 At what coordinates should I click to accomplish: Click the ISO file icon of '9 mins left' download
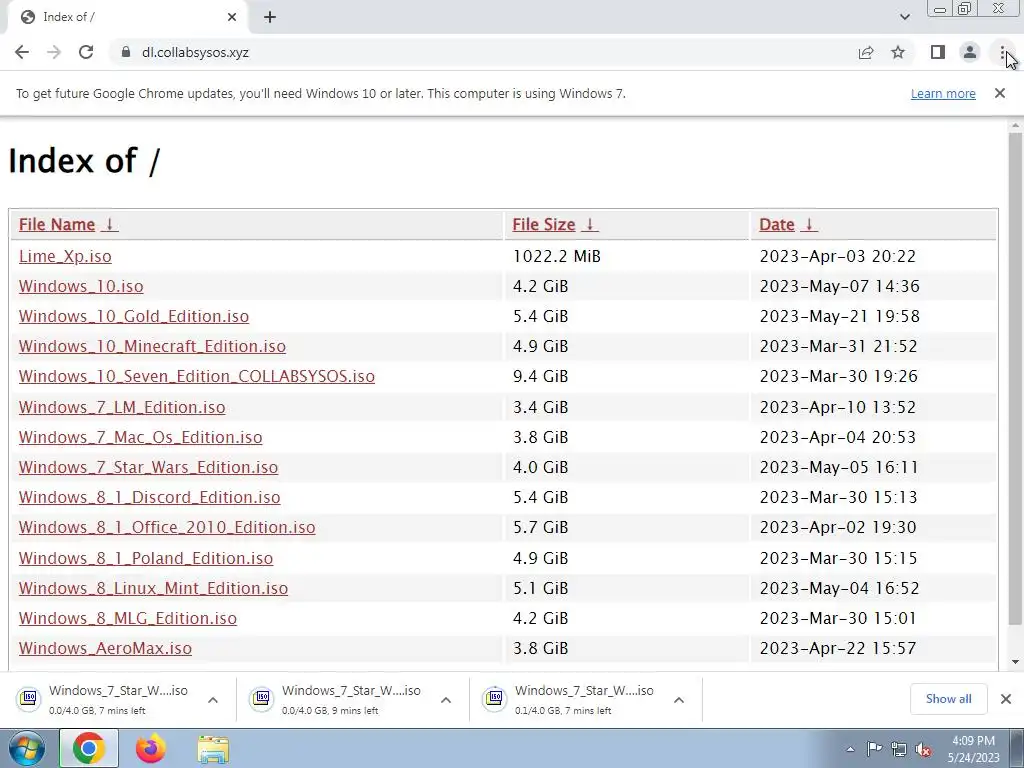tap(261, 699)
